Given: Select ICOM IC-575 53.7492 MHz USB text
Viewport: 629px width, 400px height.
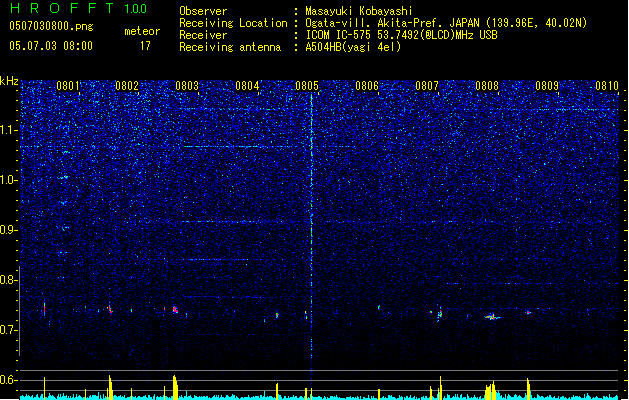Looking at the screenshot, I should 402,35.
